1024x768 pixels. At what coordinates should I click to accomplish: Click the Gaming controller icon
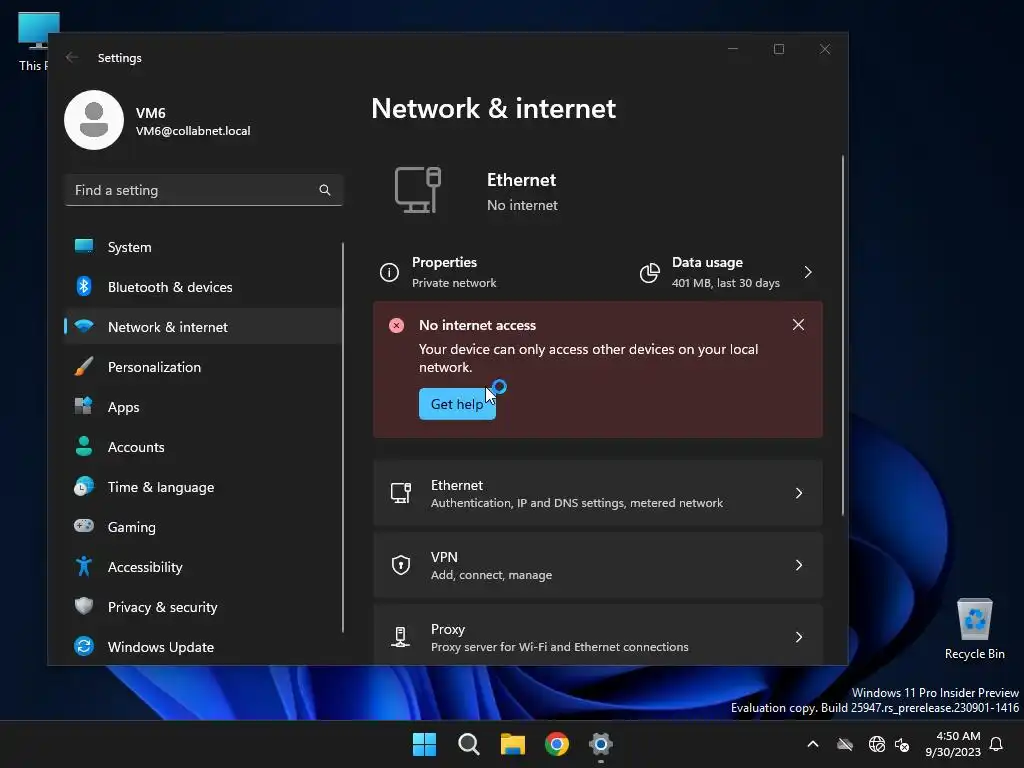84,526
